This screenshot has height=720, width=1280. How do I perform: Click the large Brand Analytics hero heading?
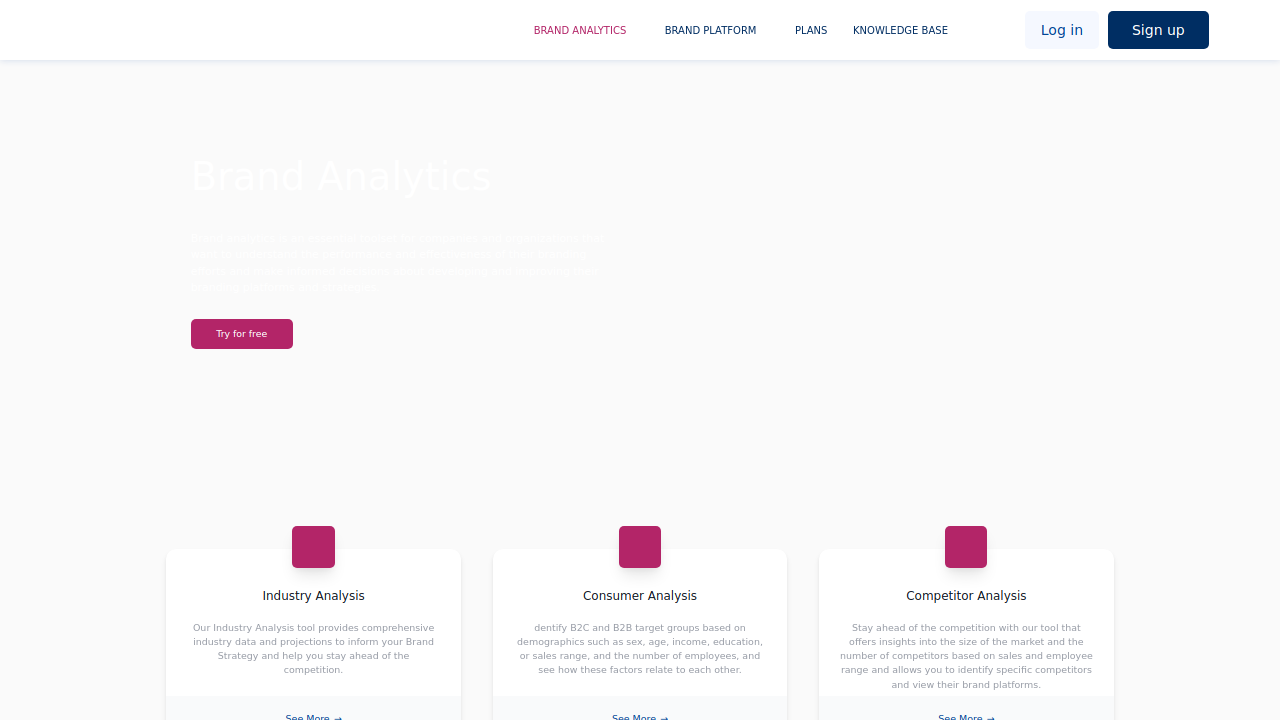coord(341,177)
